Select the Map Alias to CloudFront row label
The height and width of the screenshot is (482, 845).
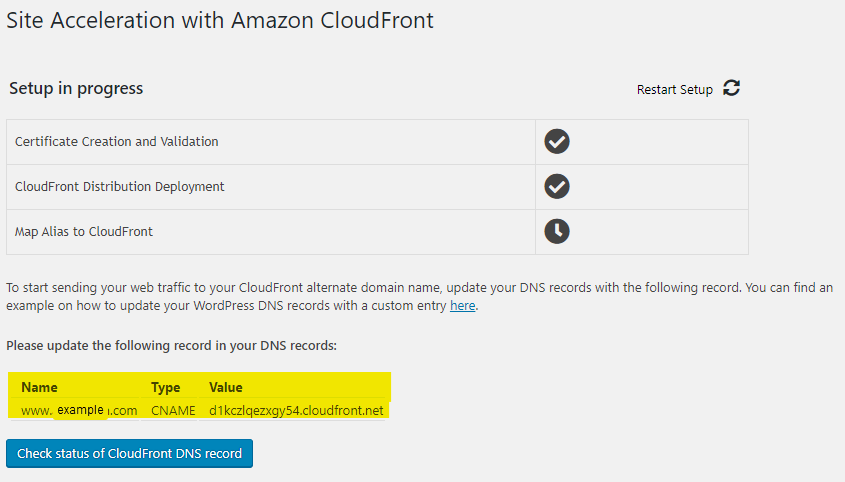(84, 231)
